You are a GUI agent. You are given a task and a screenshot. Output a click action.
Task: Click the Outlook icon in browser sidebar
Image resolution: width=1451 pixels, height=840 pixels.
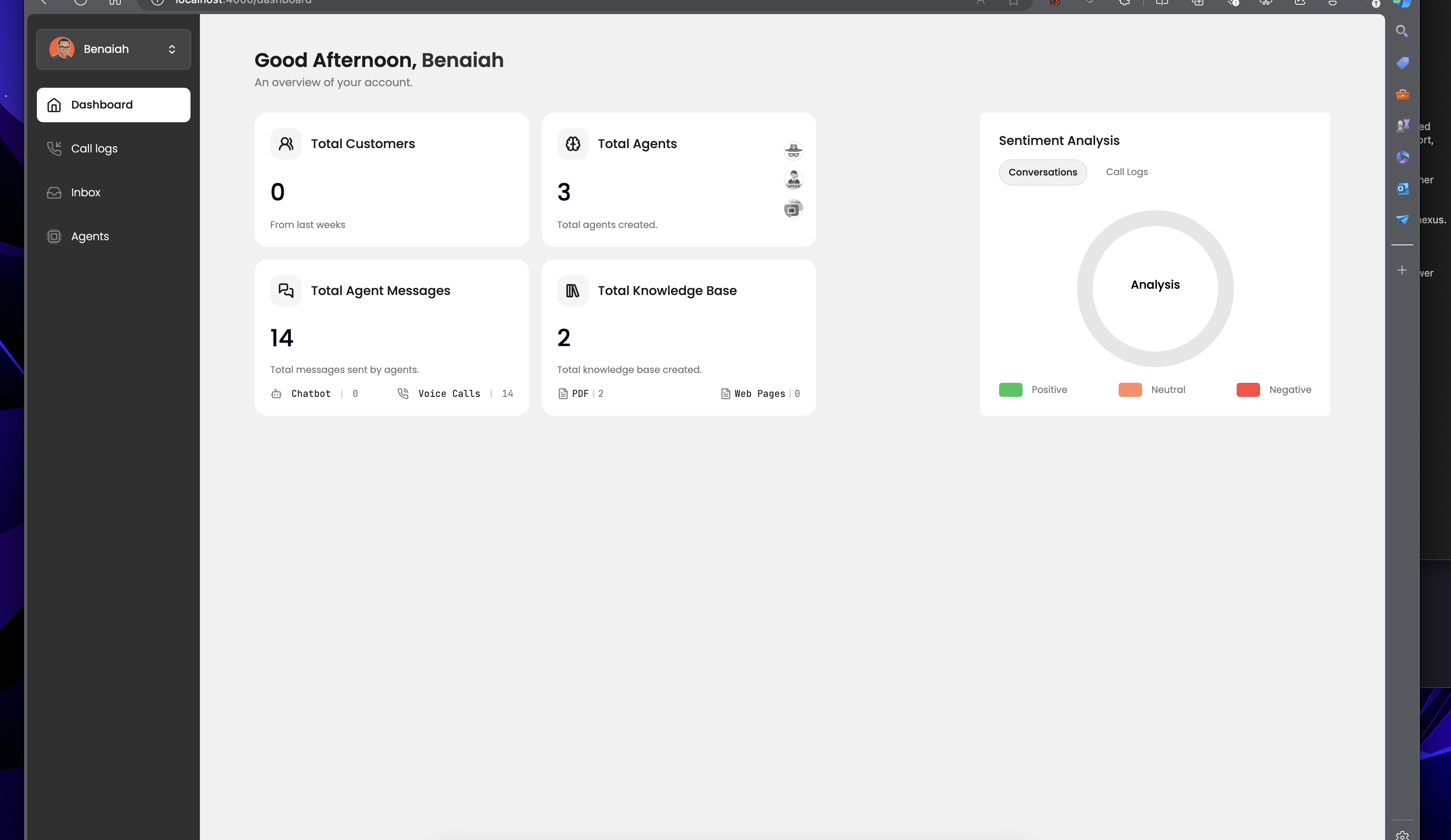(1402, 188)
